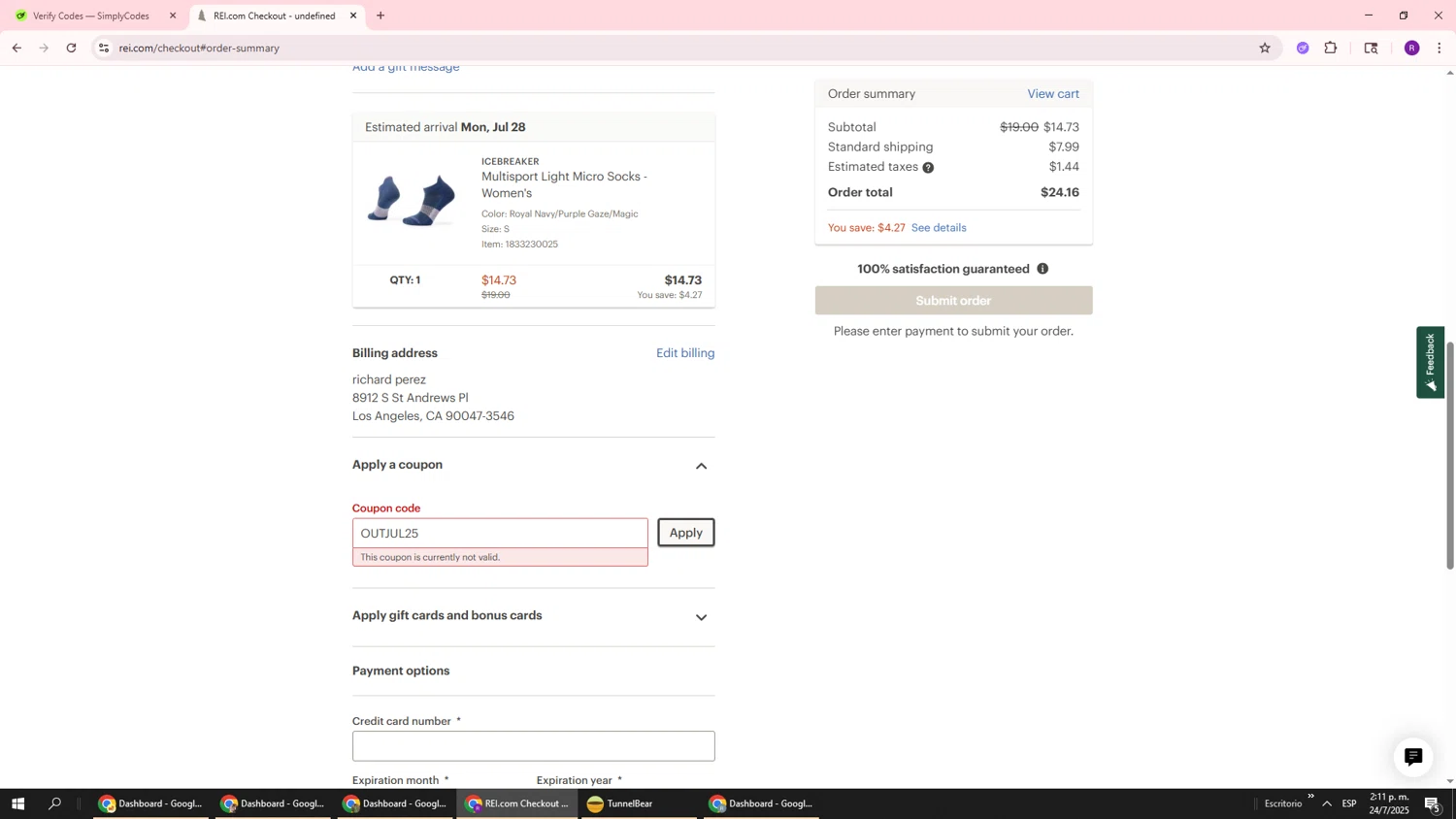Click the browser back arrow
Viewport: 1456px width, 819px height.
pos(17,48)
